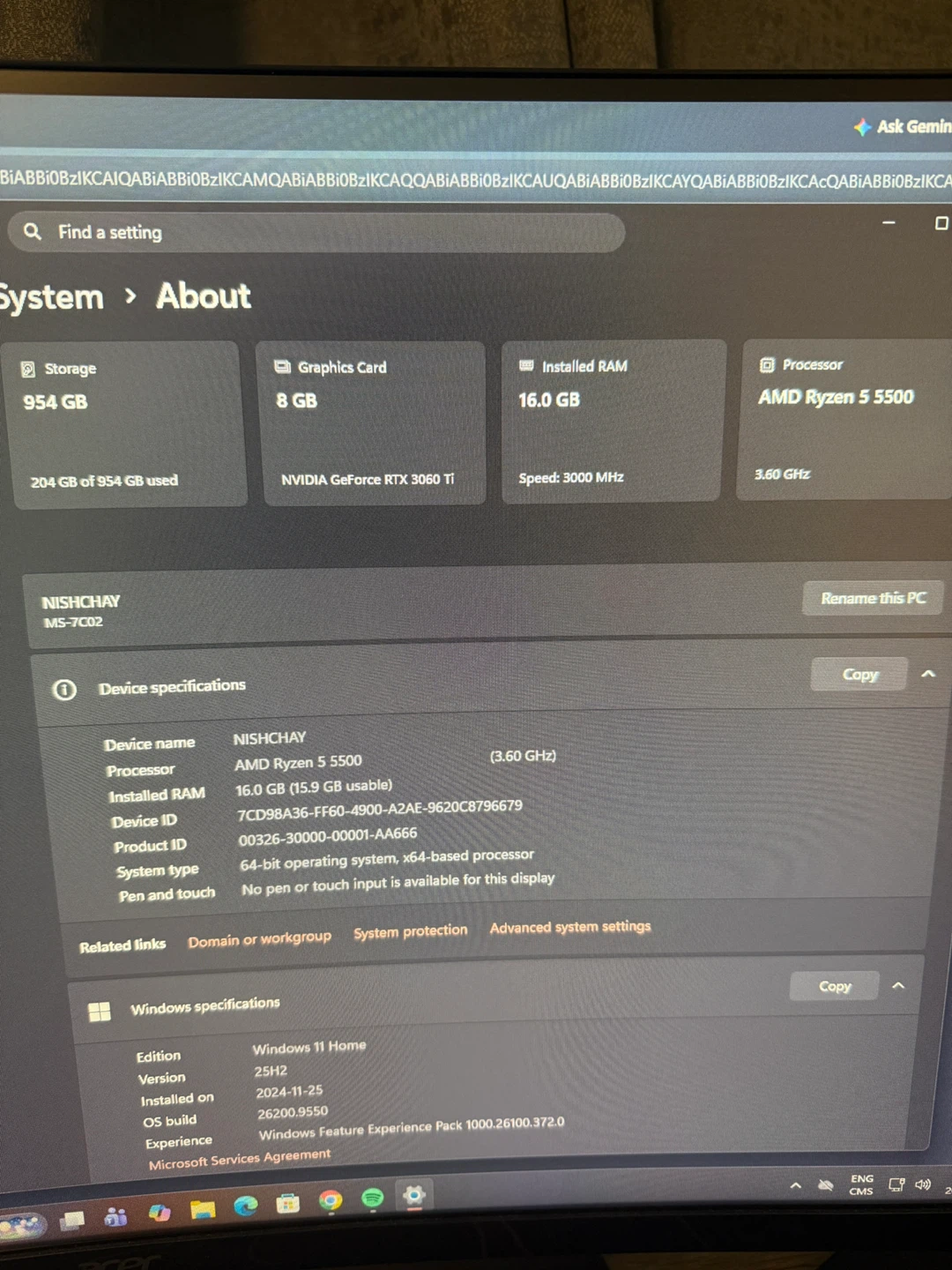Open File Explorer from the taskbar
The height and width of the screenshot is (1270, 952).
(x=203, y=1209)
